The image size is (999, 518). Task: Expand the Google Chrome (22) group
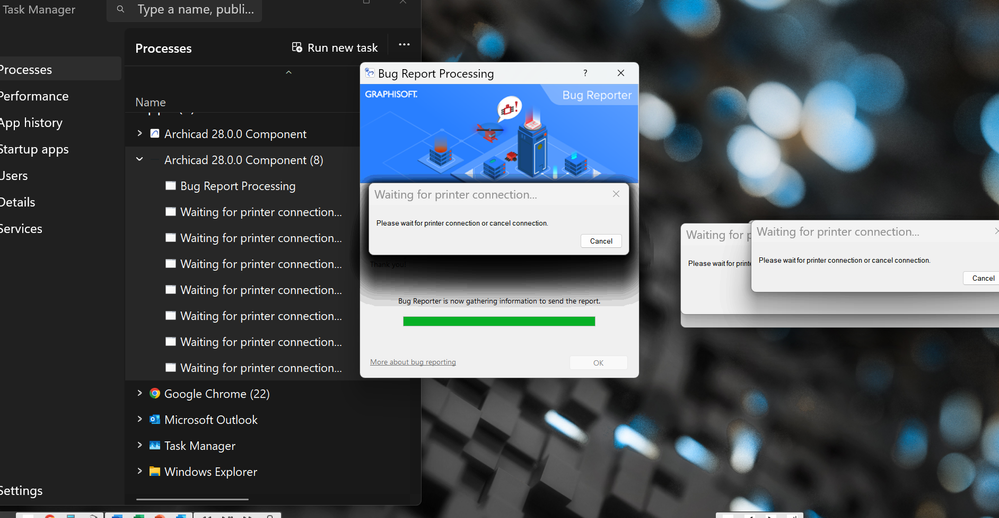click(140, 393)
